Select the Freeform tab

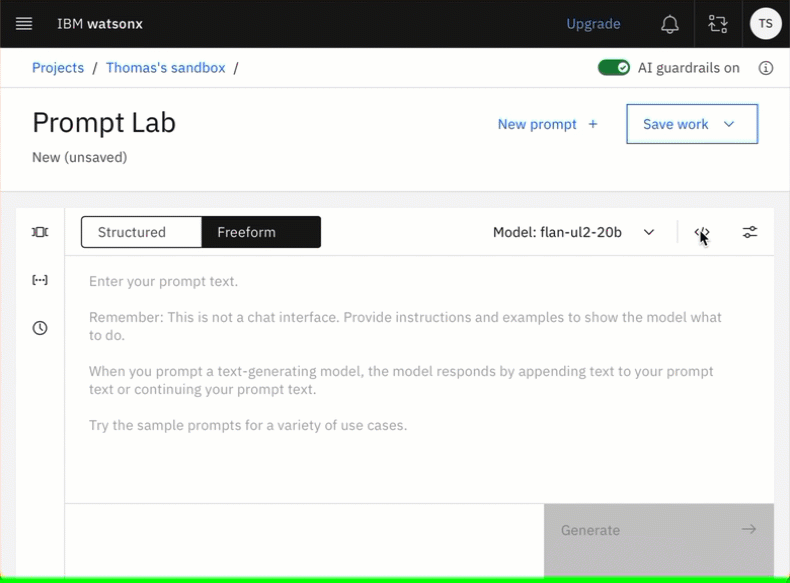point(261,232)
